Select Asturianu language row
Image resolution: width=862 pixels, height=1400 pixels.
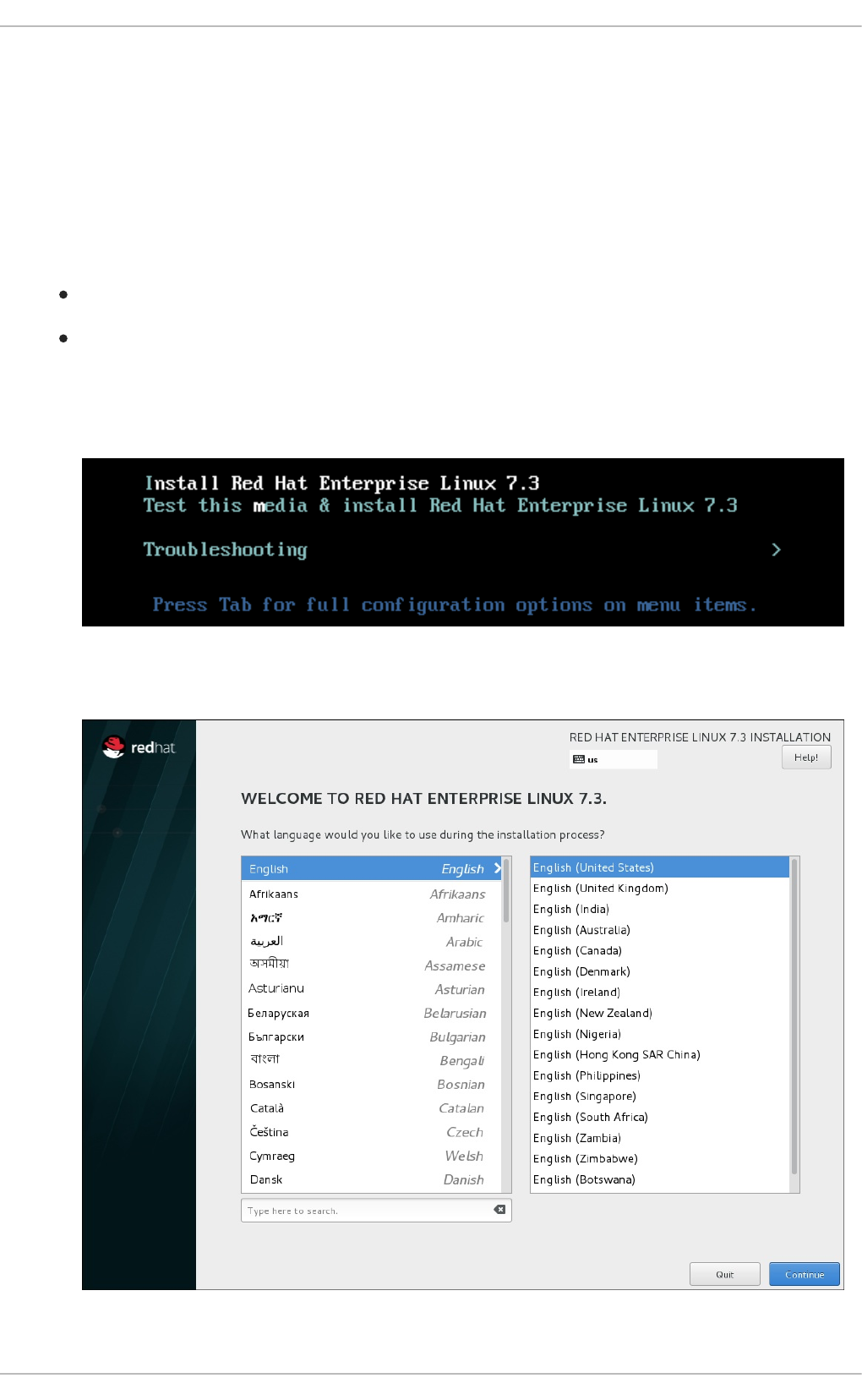372,988
